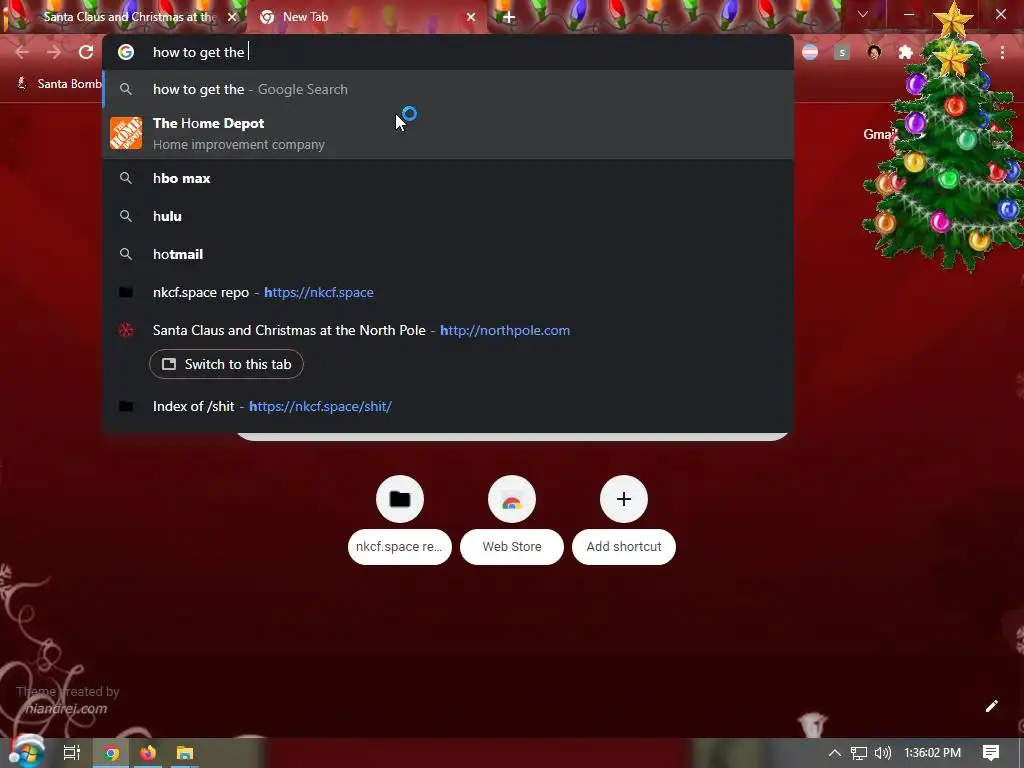
Task: Close the Santa Claus and Christmas tab
Action: tap(232, 17)
